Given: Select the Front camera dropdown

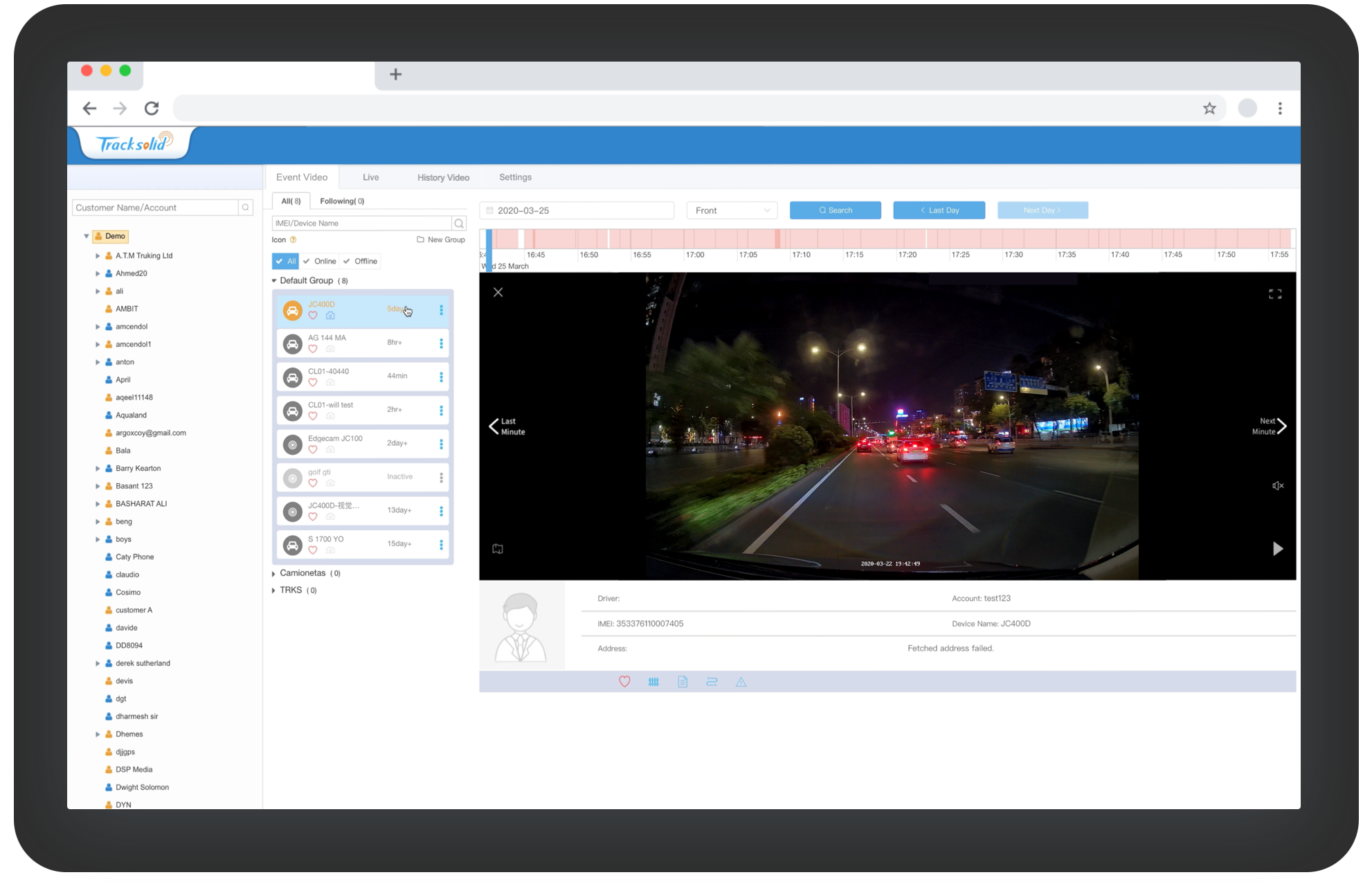Looking at the screenshot, I should pos(731,210).
